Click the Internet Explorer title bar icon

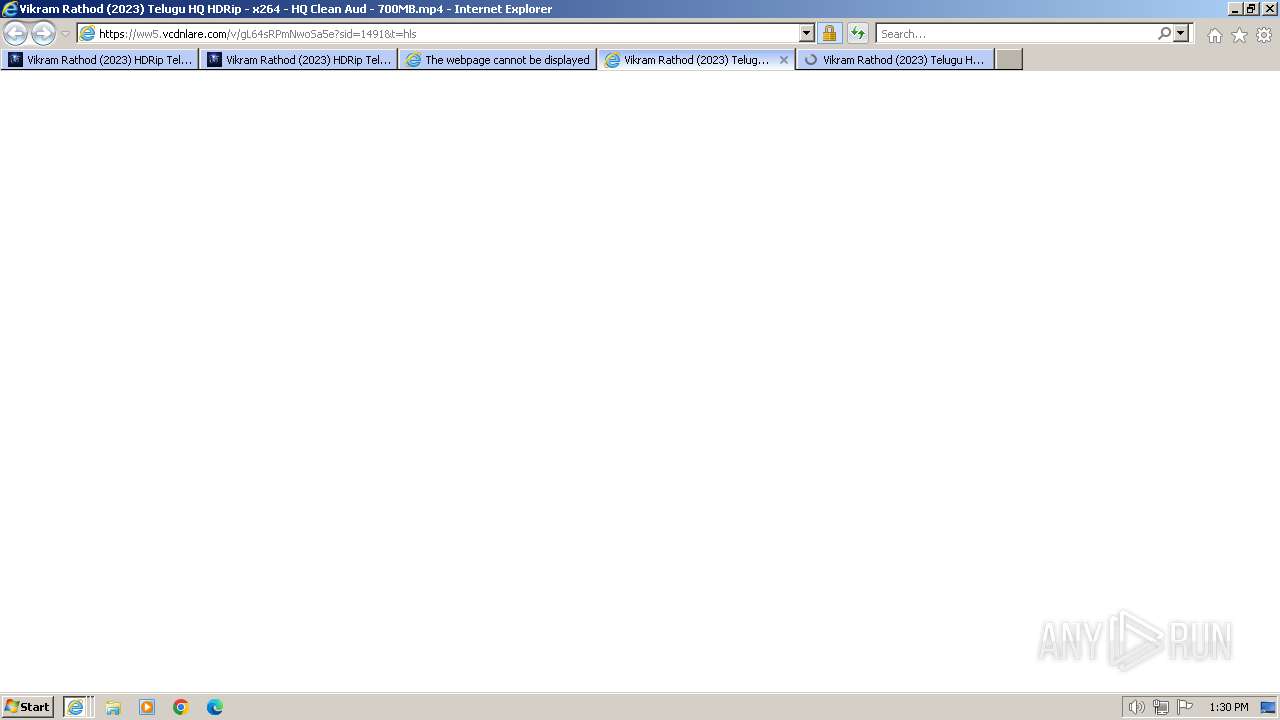click(10, 9)
